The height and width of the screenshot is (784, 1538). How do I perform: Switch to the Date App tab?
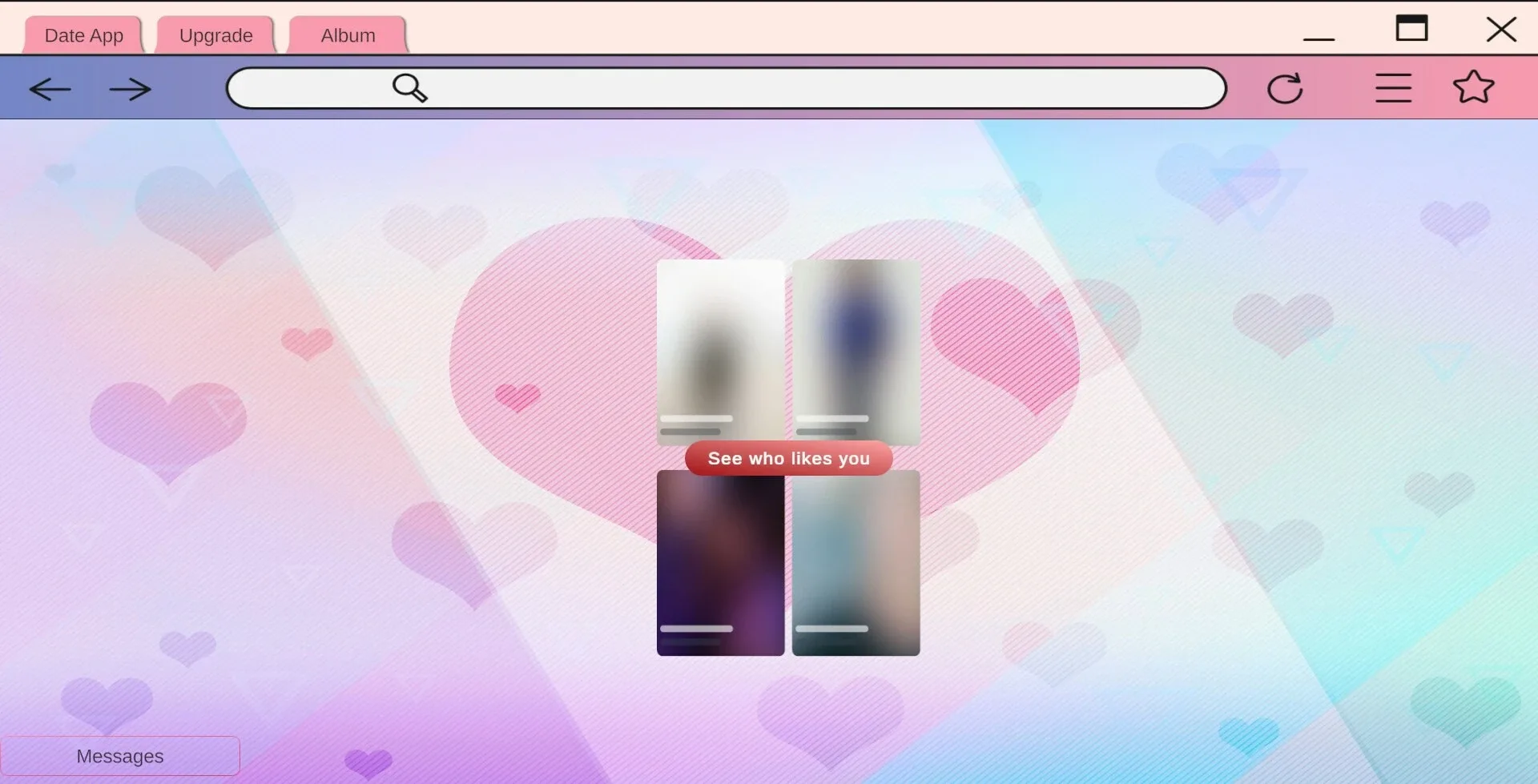[x=83, y=34]
